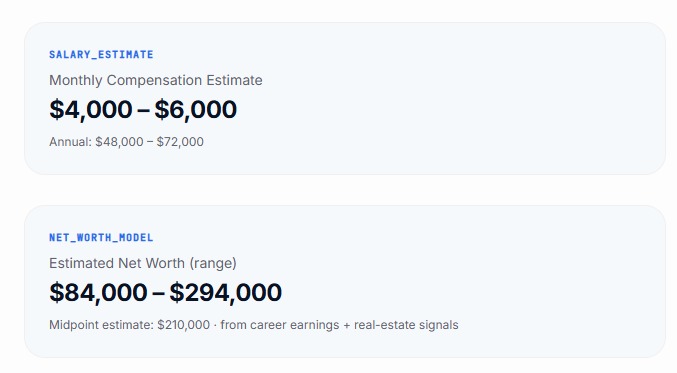Click the $84,000 – $294,000 net worth figure
This screenshot has width=677, height=373.
[165, 292]
